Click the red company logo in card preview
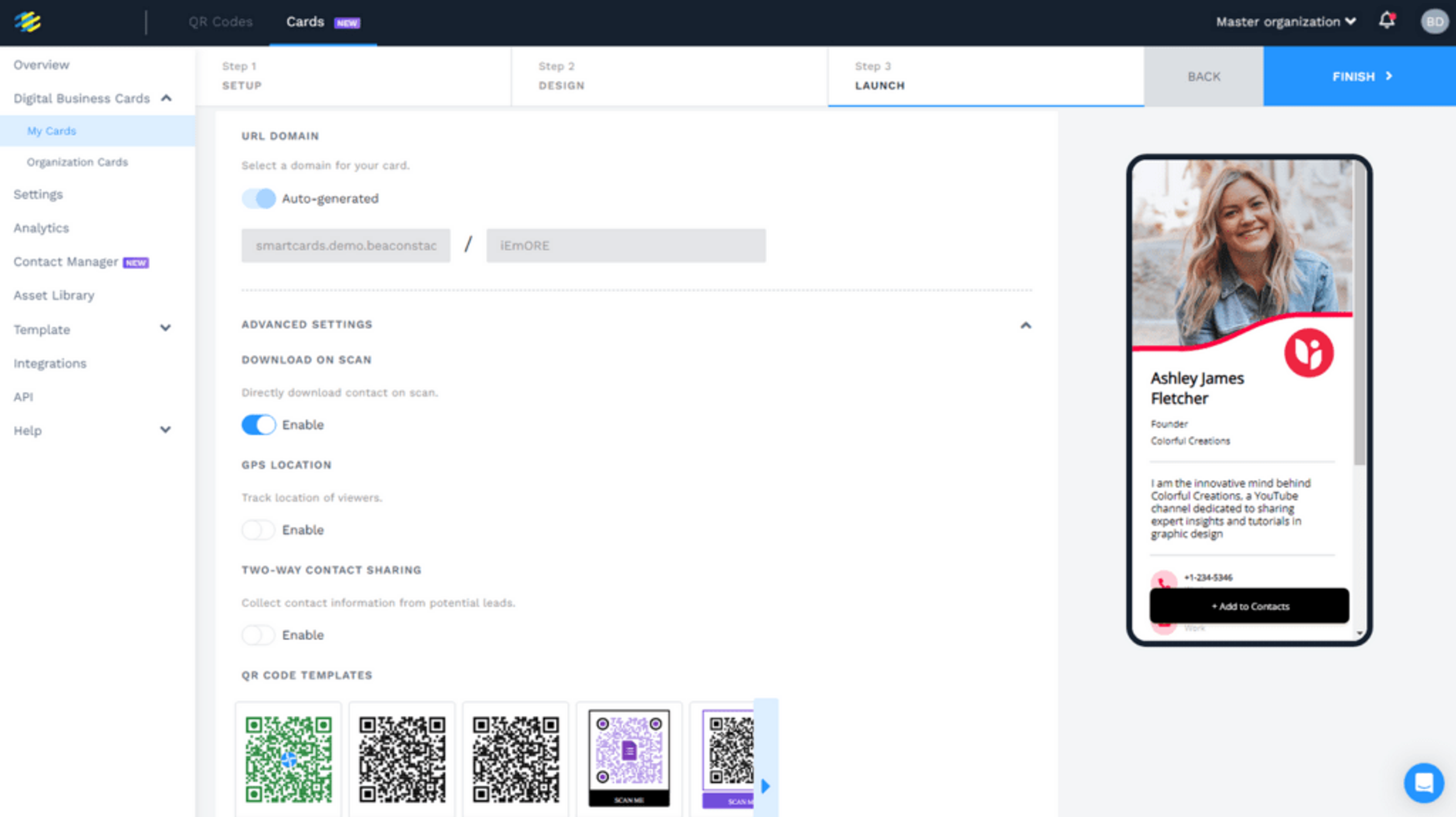Image resolution: width=1456 pixels, height=817 pixels. pyautogui.click(x=1309, y=352)
